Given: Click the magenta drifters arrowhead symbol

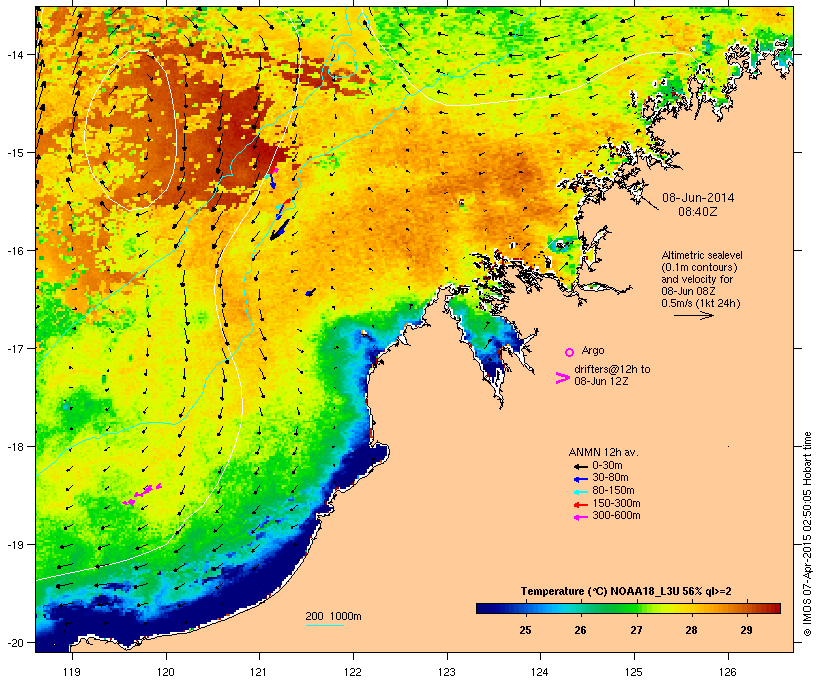Looking at the screenshot, I should 563,378.
